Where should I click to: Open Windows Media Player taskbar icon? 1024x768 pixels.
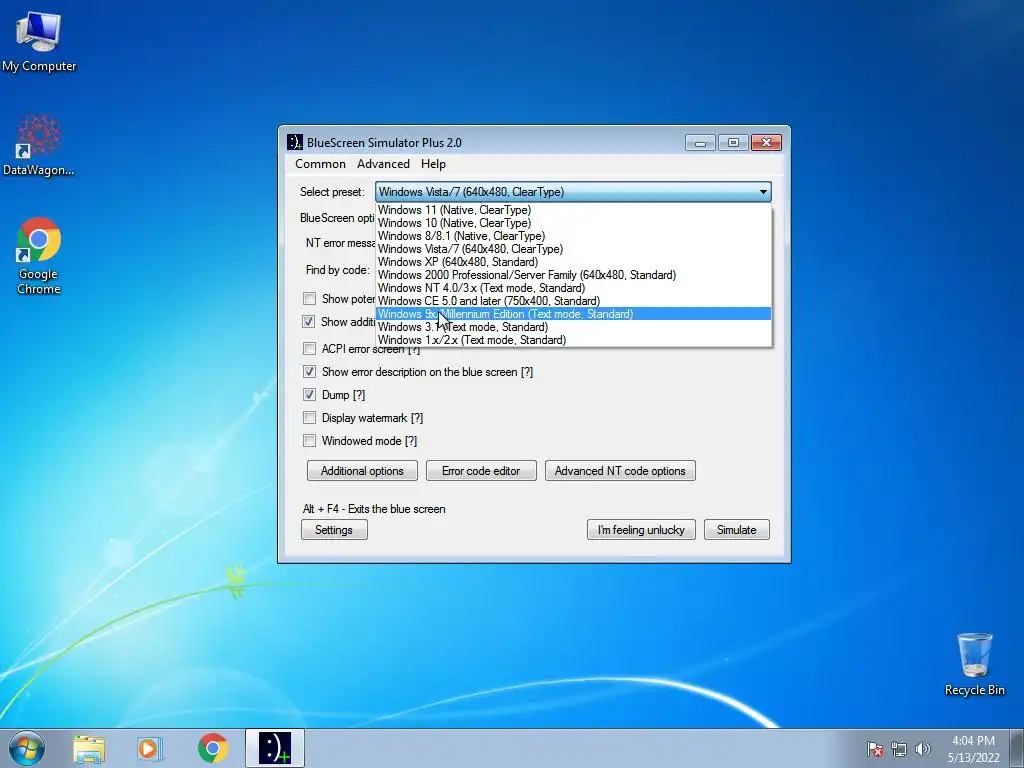(150, 748)
